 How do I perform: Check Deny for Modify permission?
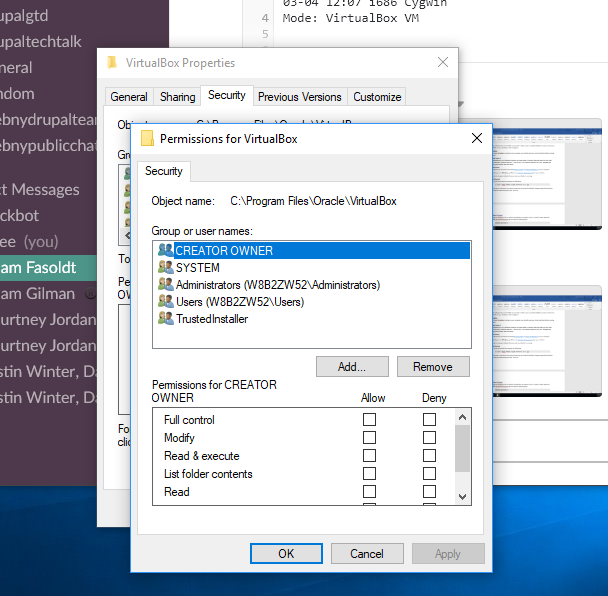(x=429, y=437)
